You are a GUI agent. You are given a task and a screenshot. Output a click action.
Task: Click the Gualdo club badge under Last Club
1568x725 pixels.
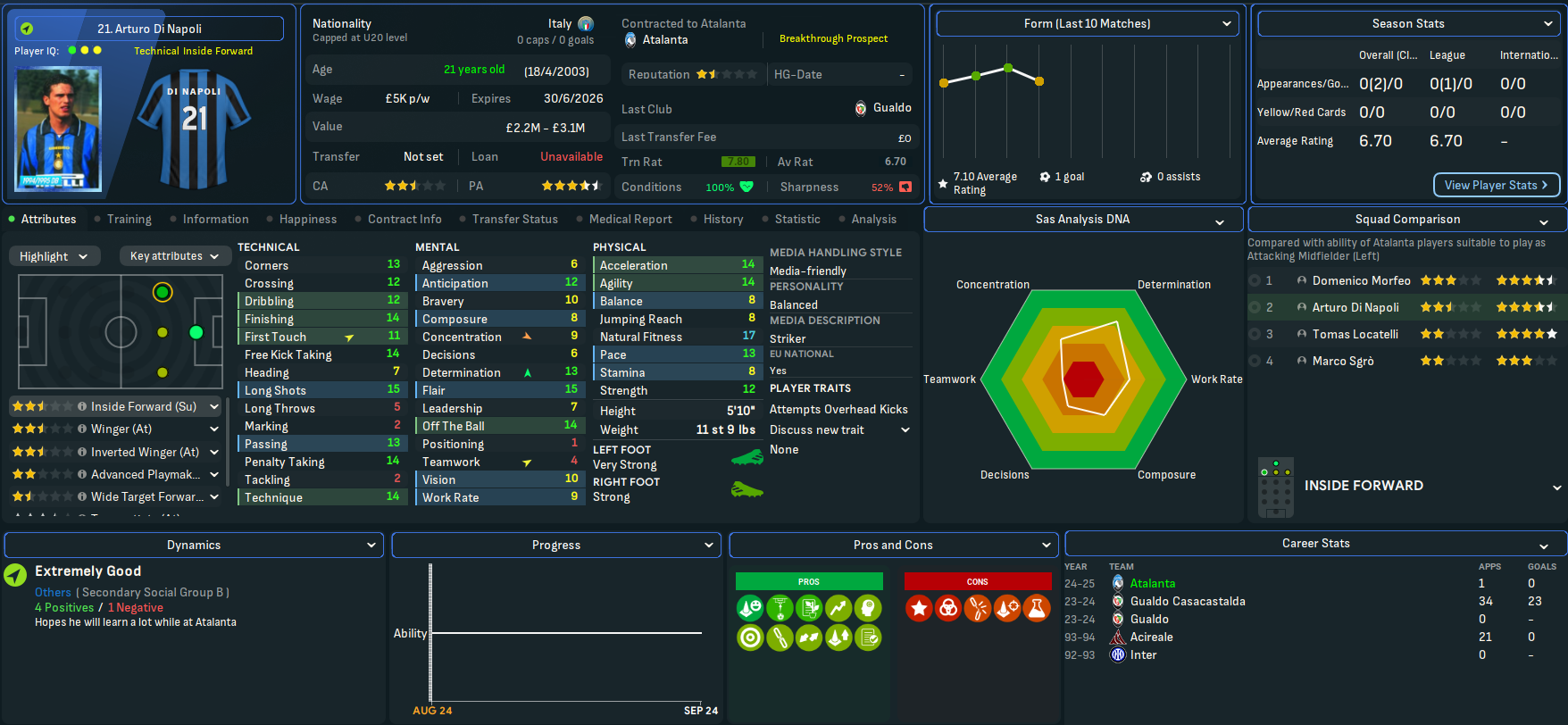861,108
